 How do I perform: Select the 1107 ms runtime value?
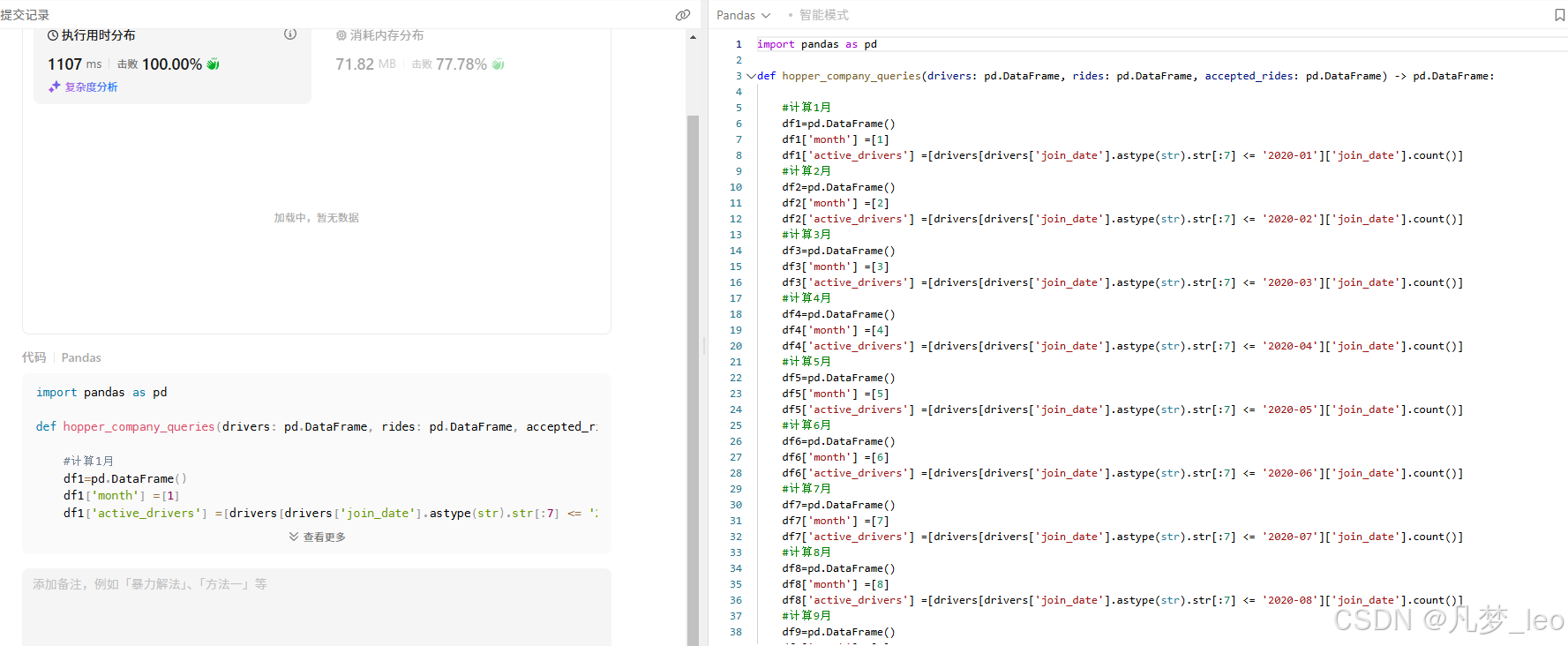click(x=74, y=64)
